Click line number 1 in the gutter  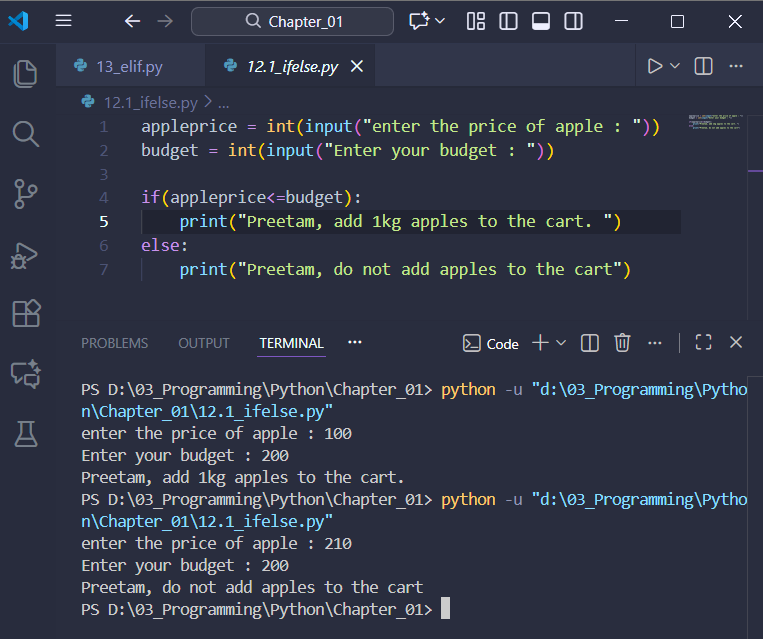(x=104, y=127)
